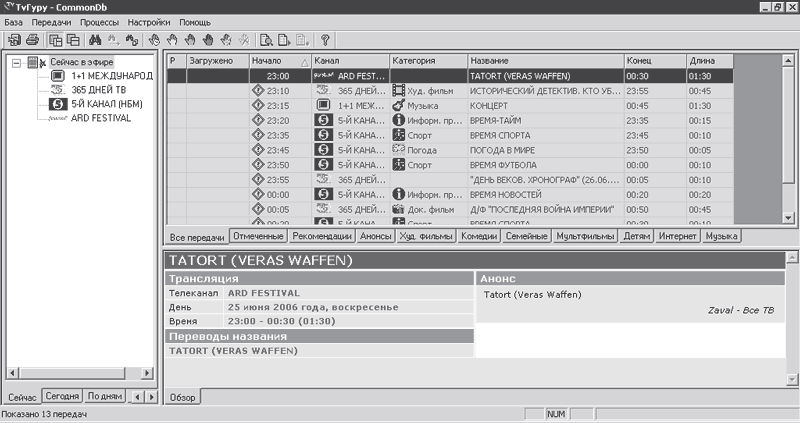Image resolution: width=800 pixels, height=423 pixels.
Task: Sort list by Начало column header
Action: 278,61
